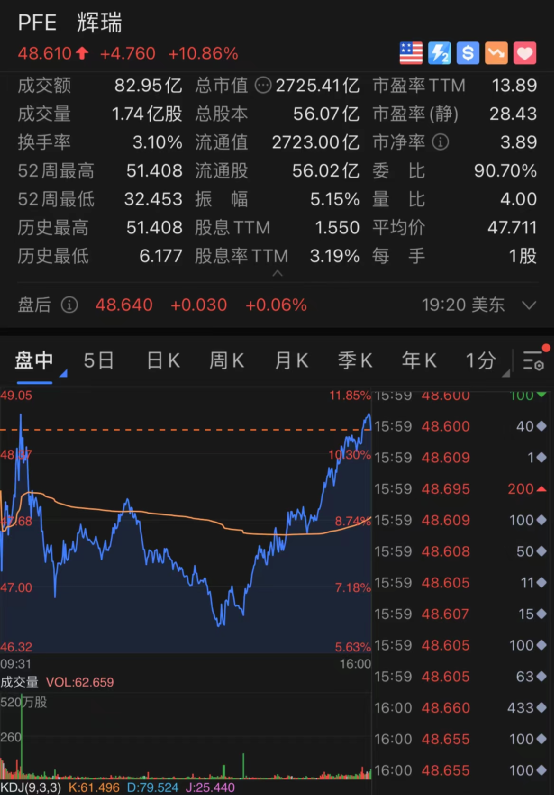This screenshot has width=554, height=795.
Task: Tap the blue dollar sign icon
Action: point(468,53)
